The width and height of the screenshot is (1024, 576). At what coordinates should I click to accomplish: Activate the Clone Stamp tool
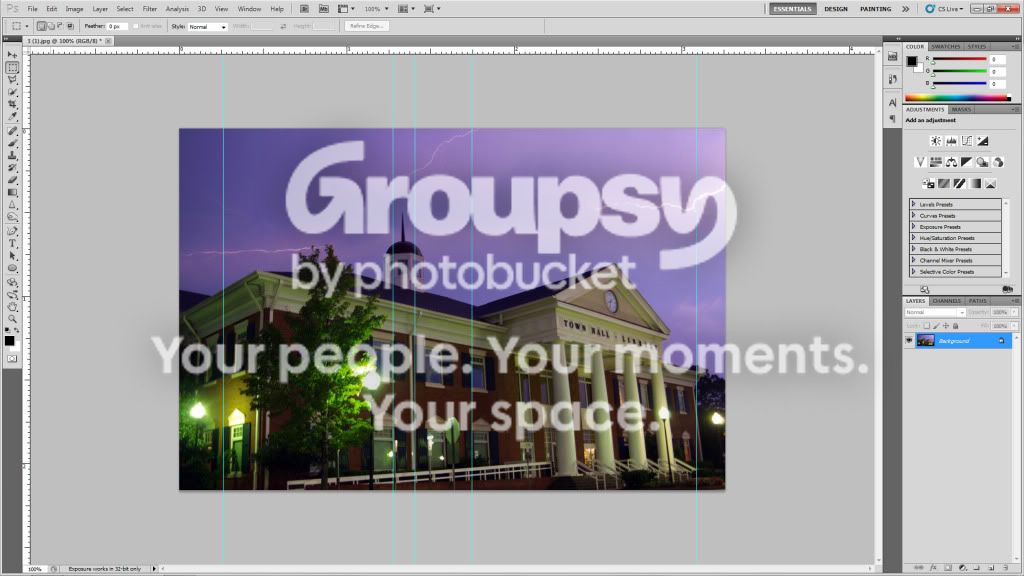pos(12,155)
